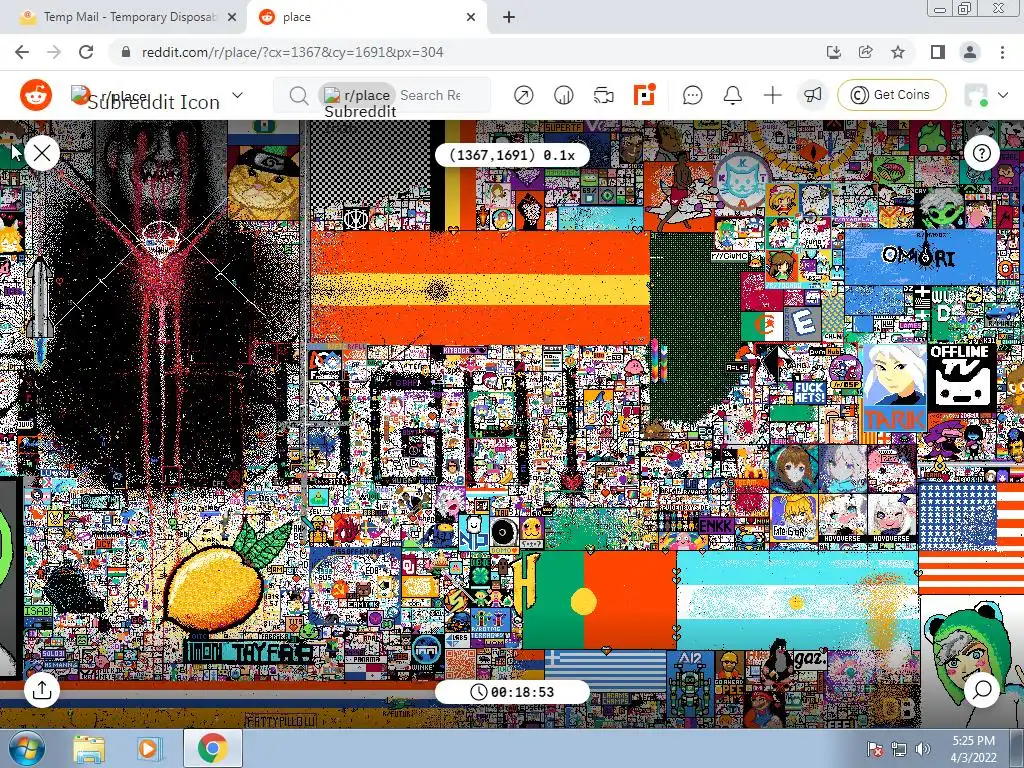The height and width of the screenshot is (768, 1024).
Task: Click the Reddit snoo home logo
Action: coord(36,95)
